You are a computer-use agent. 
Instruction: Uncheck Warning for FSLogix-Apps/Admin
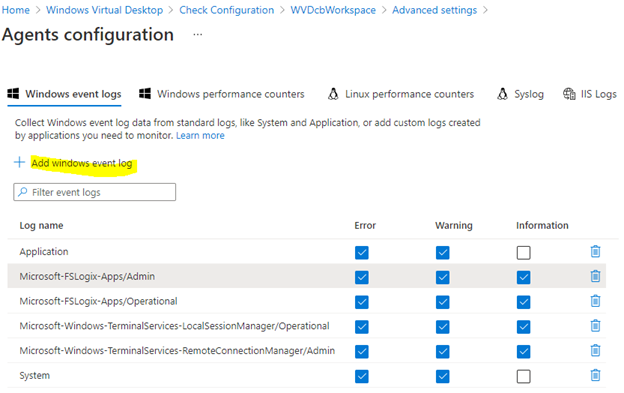[x=443, y=277]
